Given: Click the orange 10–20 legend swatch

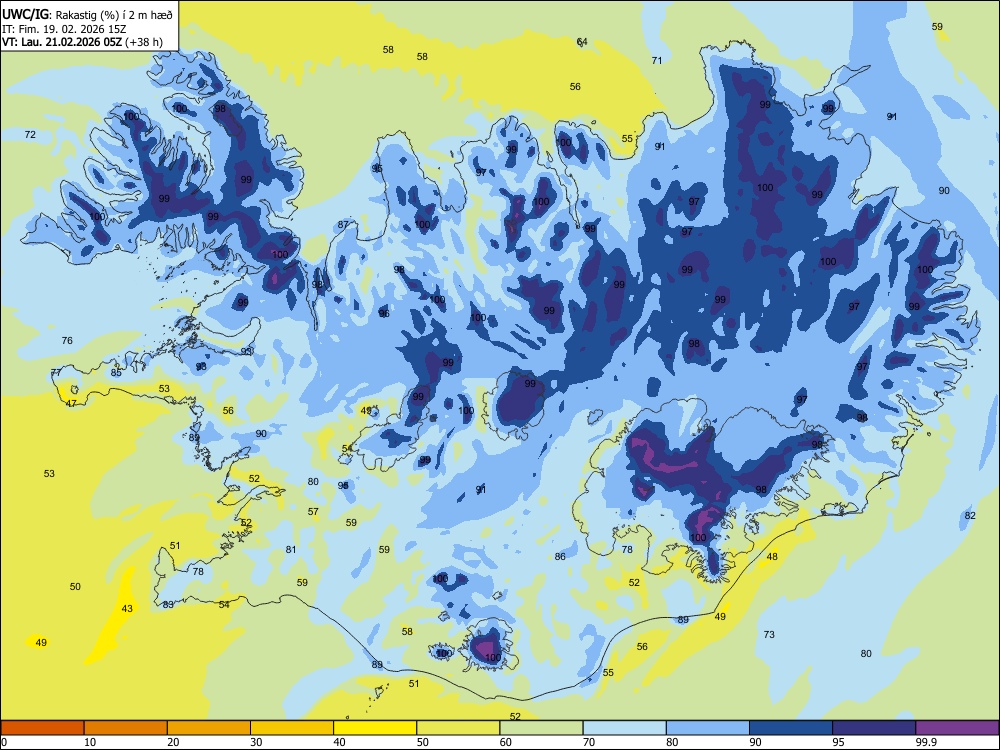Looking at the screenshot, I should click(126, 728).
